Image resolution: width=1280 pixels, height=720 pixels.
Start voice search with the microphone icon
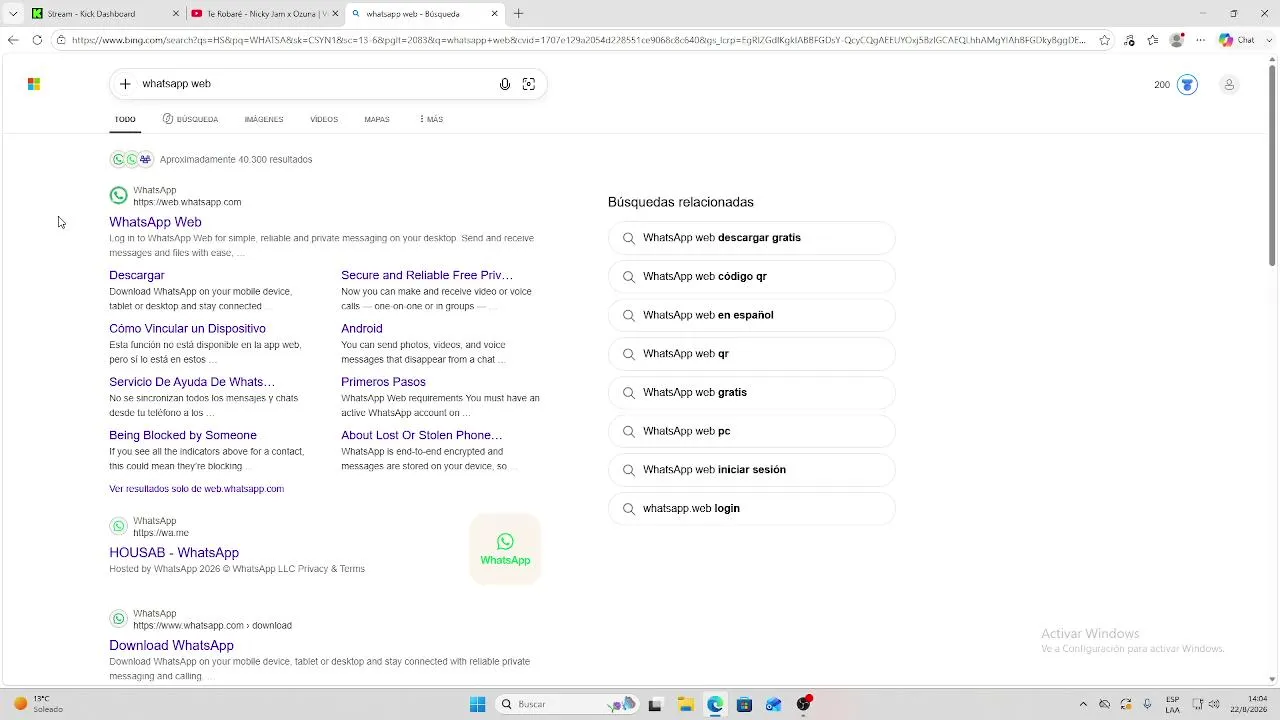[505, 84]
